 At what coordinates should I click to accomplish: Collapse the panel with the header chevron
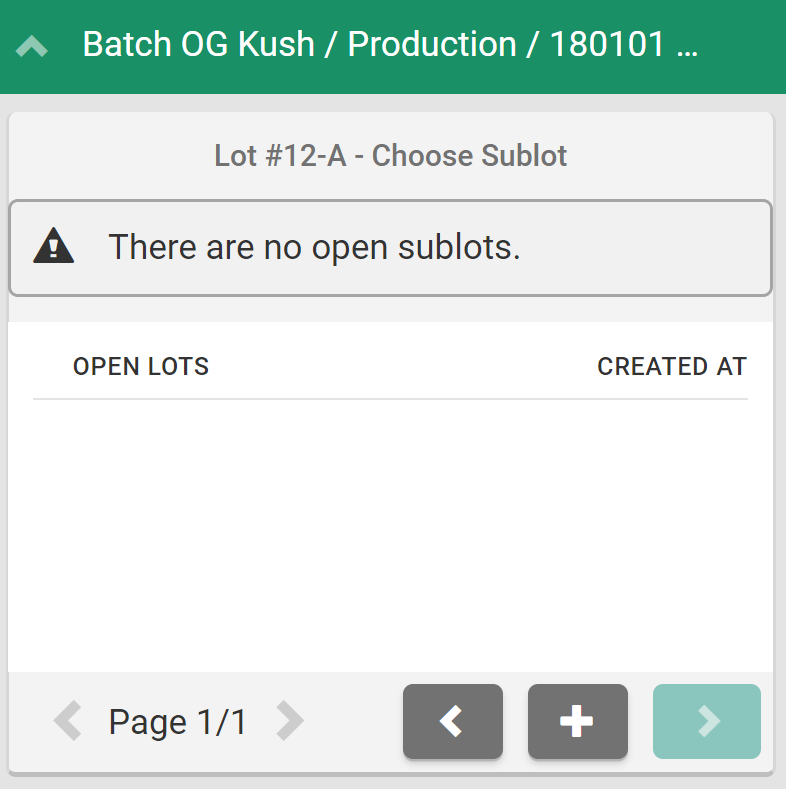pyautogui.click(x=32, y=46)
